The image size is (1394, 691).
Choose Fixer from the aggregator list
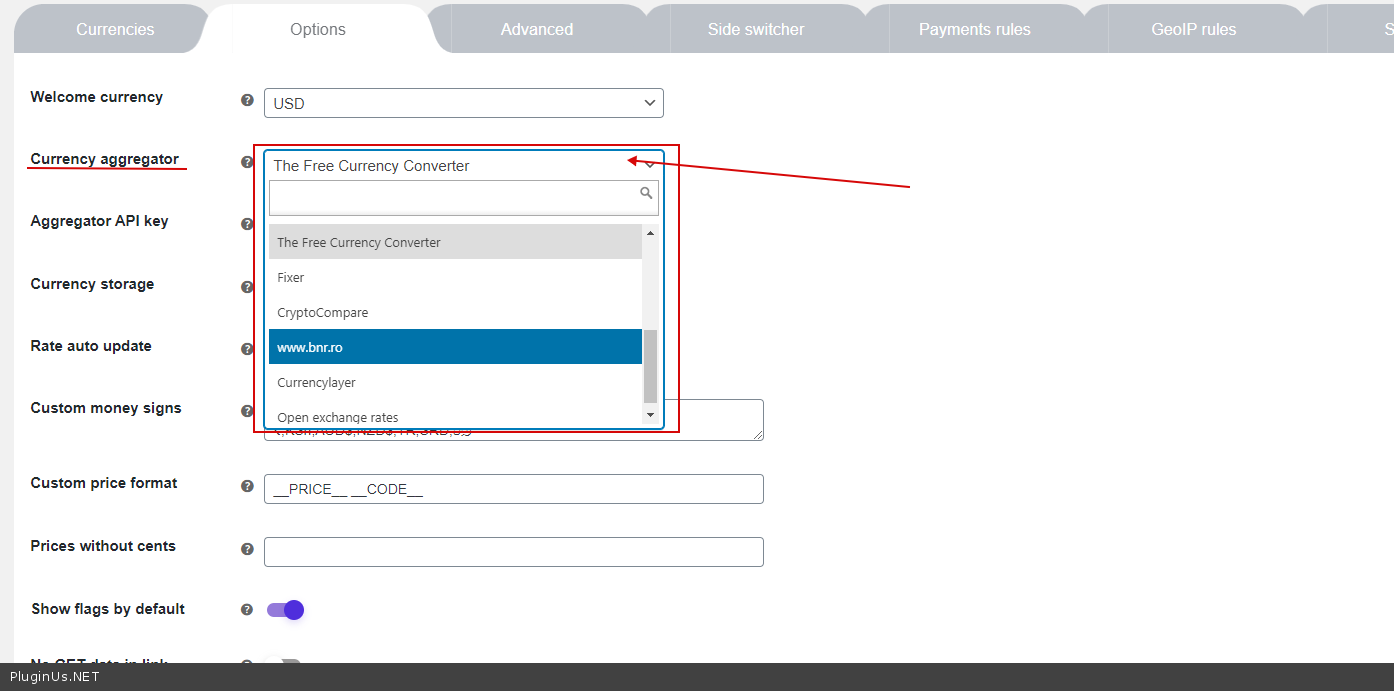click(455, 277)
